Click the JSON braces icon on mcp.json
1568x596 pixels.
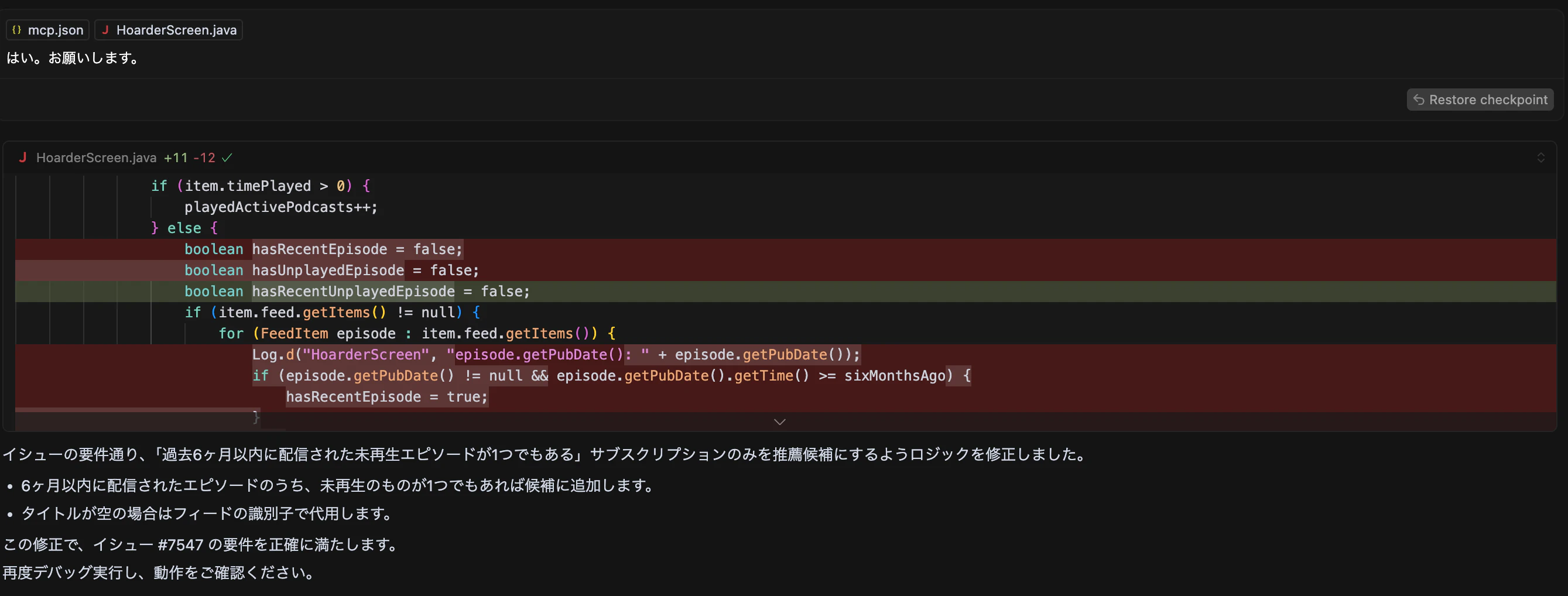click(x=17, y=30)
